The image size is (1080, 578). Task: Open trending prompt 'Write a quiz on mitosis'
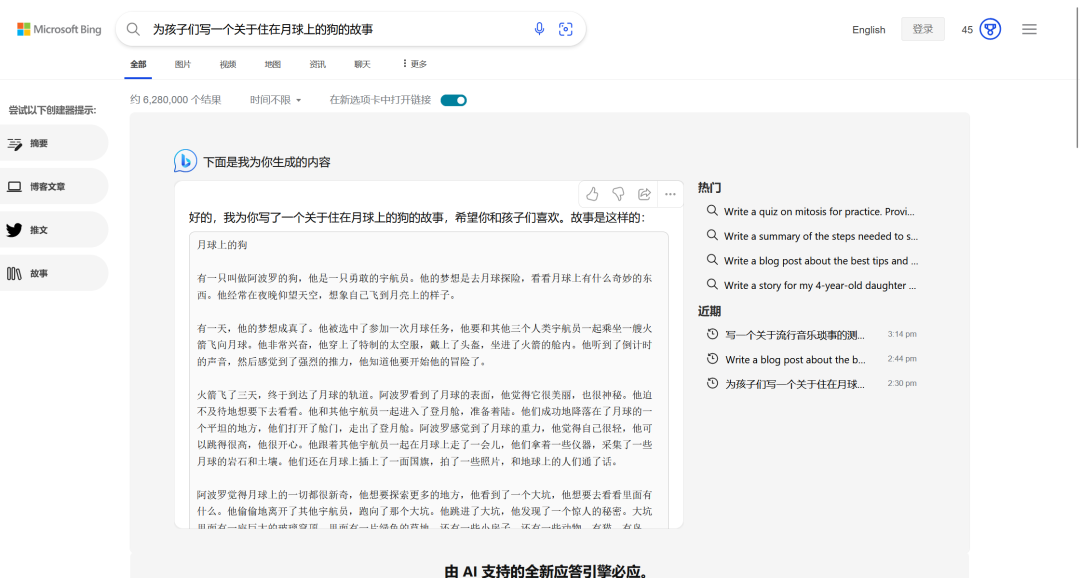click(x=818, y=212)
